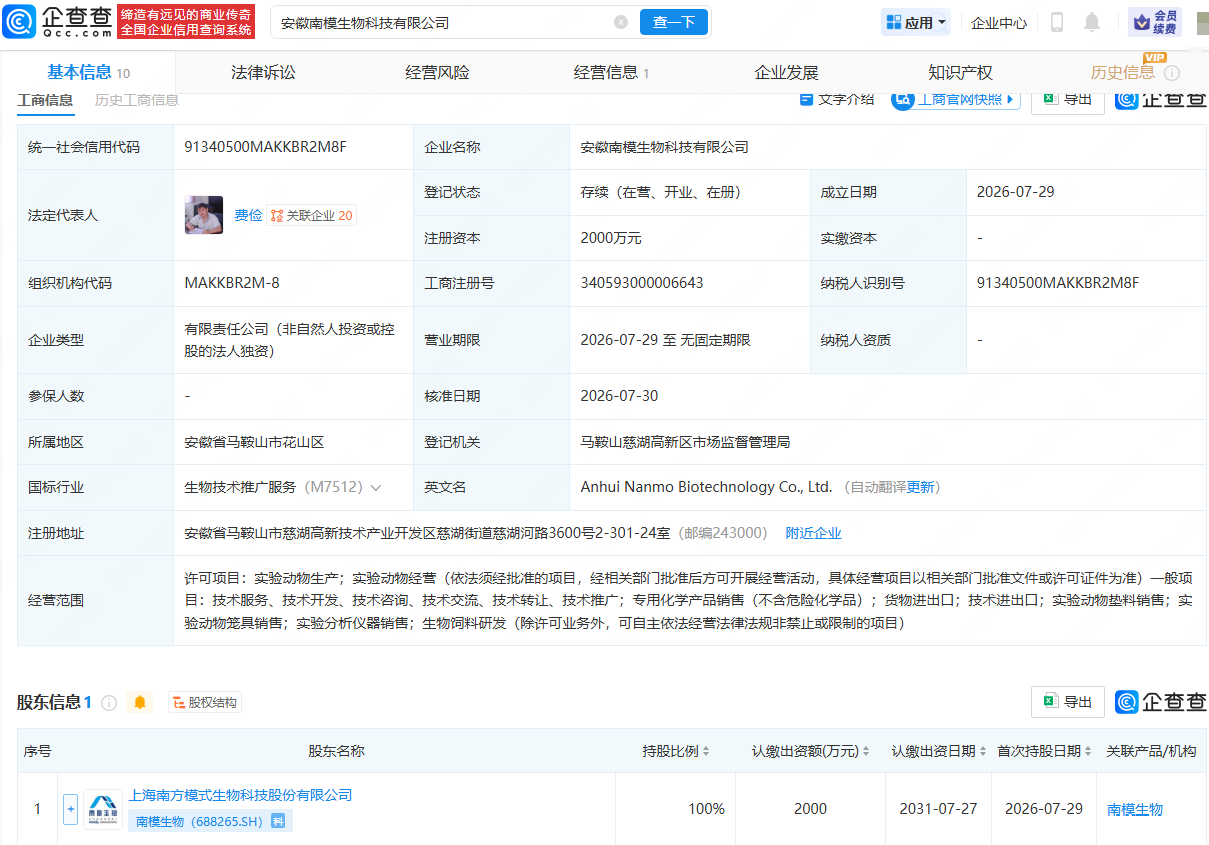This screenshot has width=1209, height=845.
Task: Switch to the 知识产权 tab
Action: pyautogui.click(x=960, y=72)
